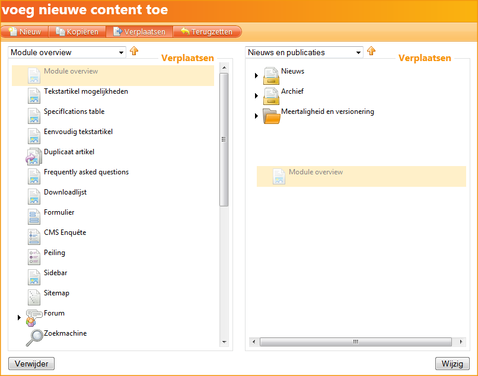The width and height of the screenshot is (478, 376).
Task: Click the Downloadlijst page icon
Action: (34, 197)
